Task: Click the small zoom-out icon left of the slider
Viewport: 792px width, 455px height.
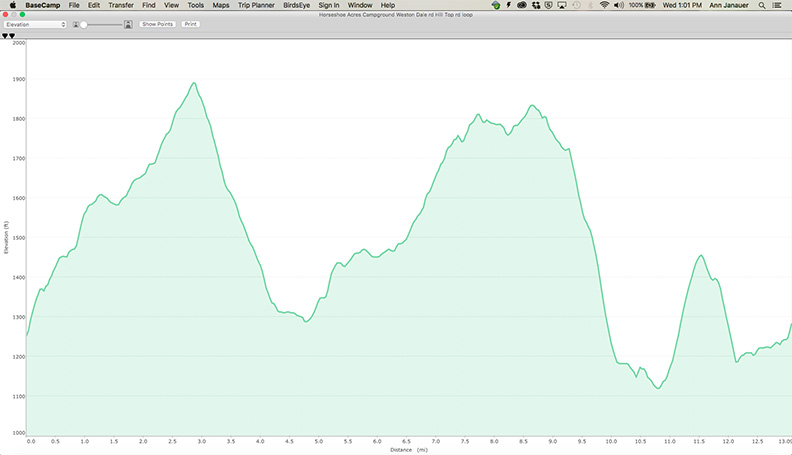Action: click(77, 23)
